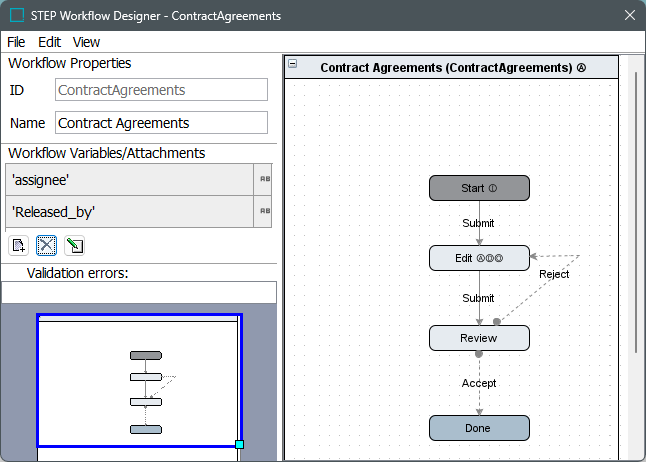Click the Reject transition label

(x=554, y=274)
